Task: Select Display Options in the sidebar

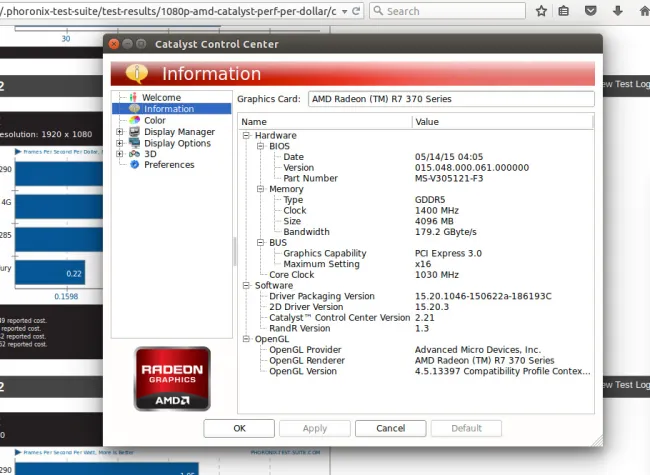Action: coord(177,143)
